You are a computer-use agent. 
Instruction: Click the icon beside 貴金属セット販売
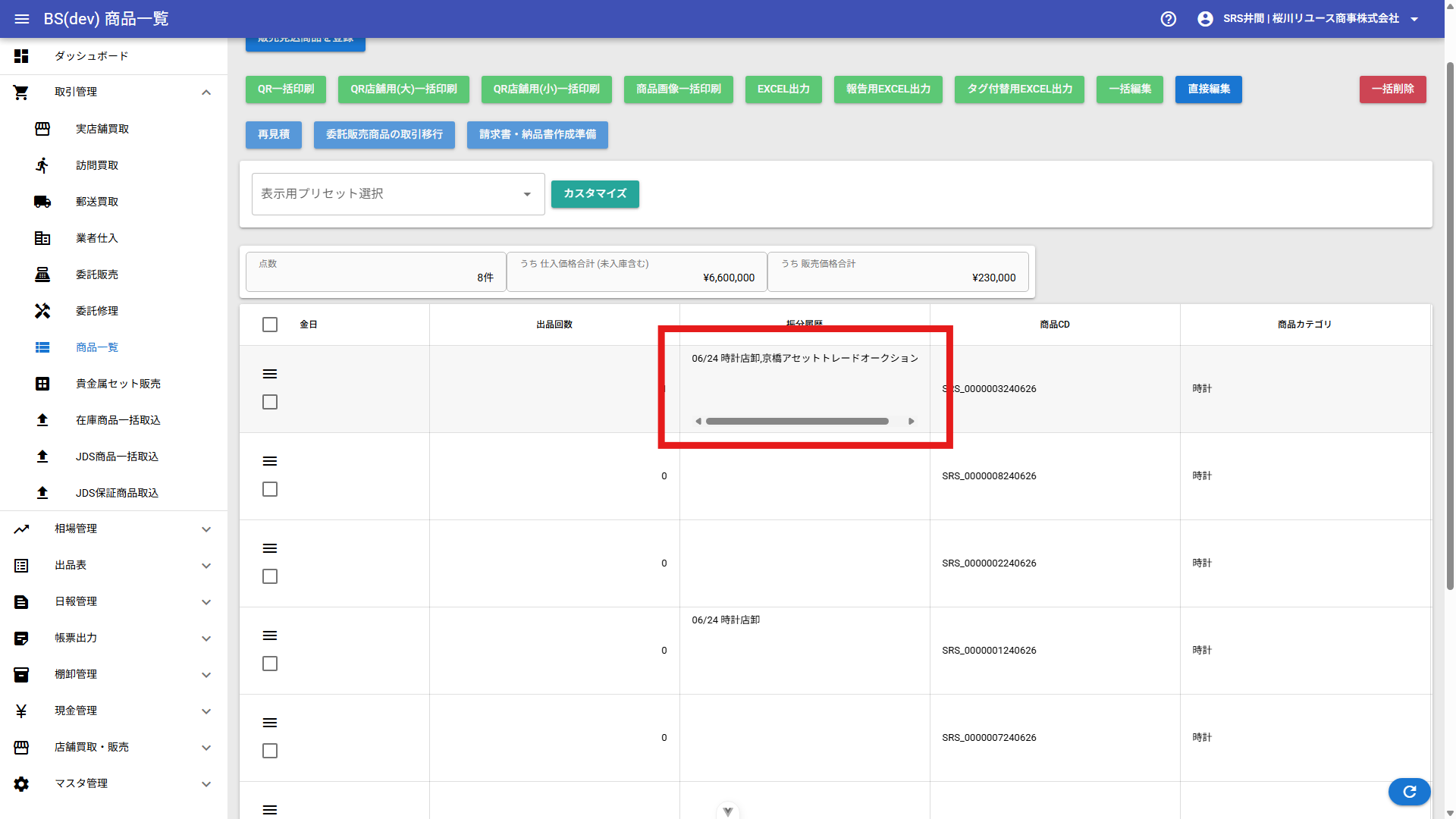42,384
